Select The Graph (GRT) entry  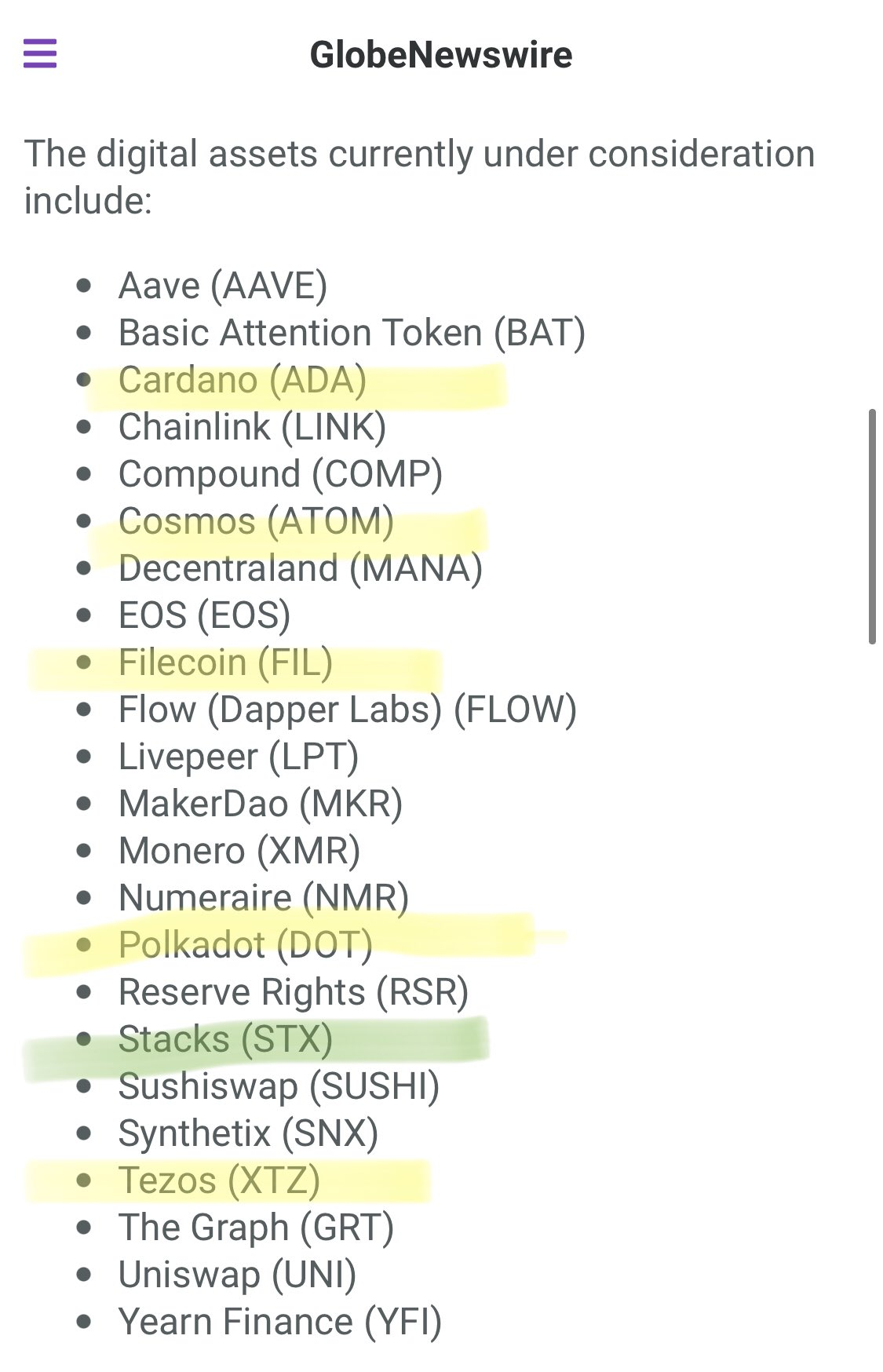(256, 1228)
